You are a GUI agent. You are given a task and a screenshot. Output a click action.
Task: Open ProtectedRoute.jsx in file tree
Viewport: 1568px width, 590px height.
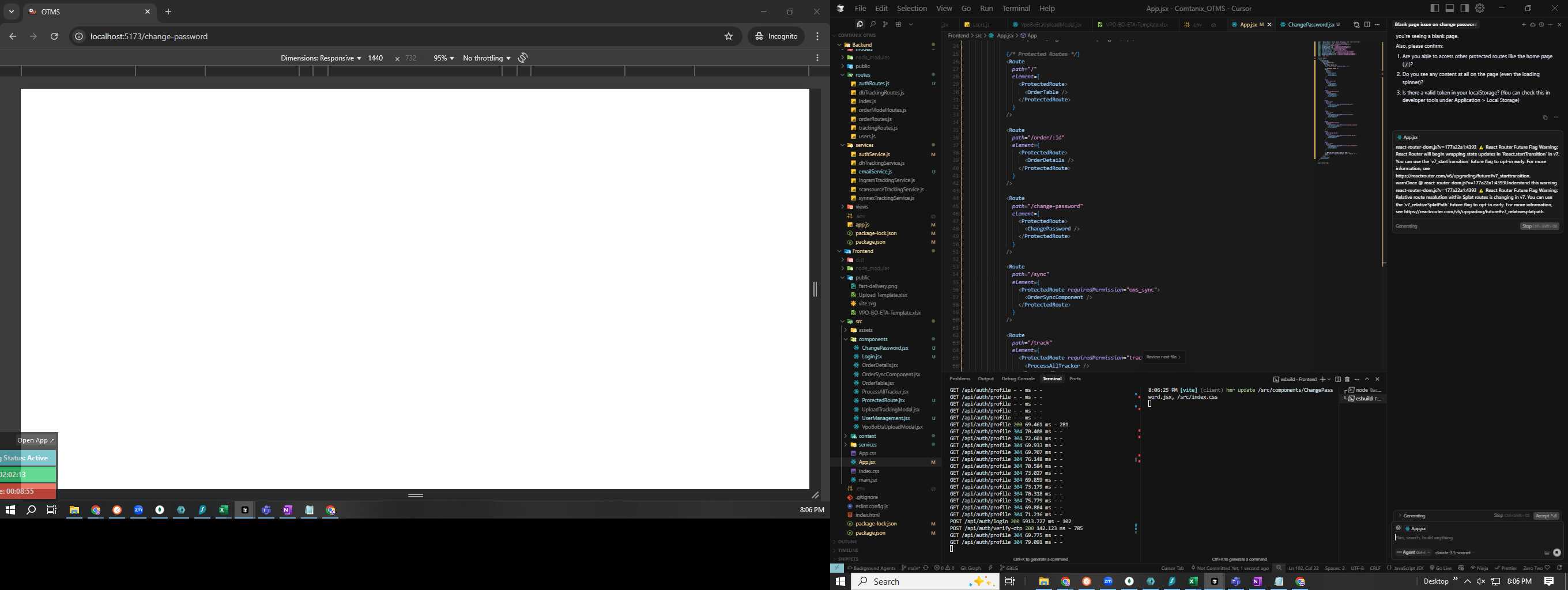(883, 400)
